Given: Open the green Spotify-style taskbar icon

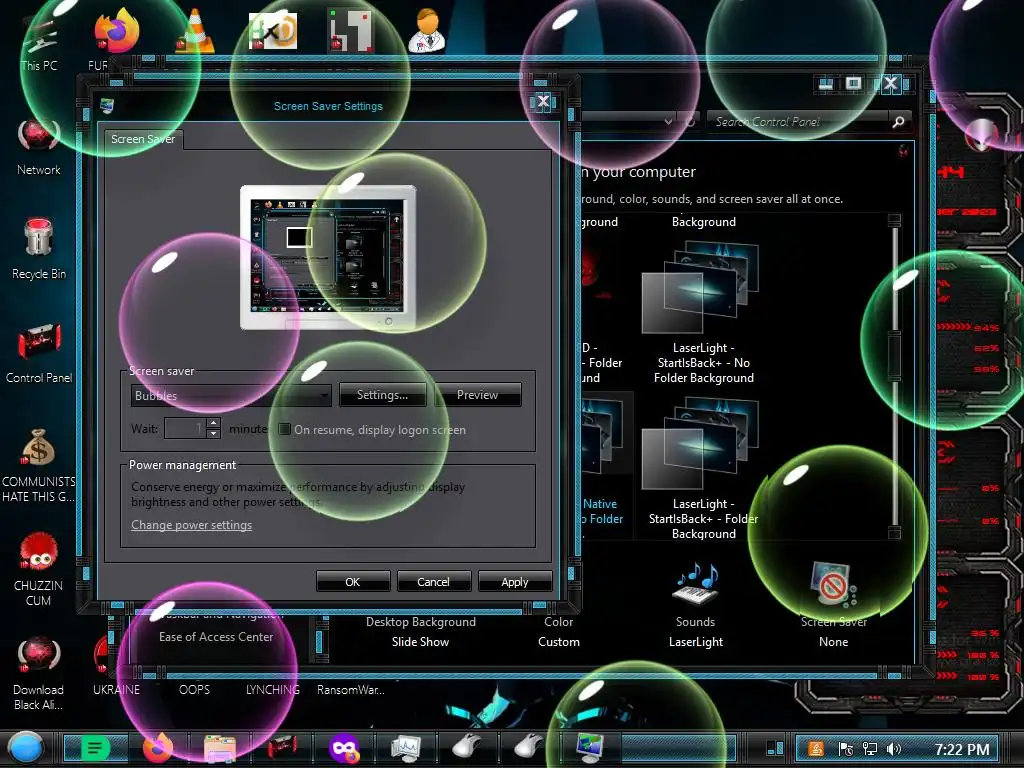Looking at the screenshot, I should pyautogui.click(x=95, y=748).
